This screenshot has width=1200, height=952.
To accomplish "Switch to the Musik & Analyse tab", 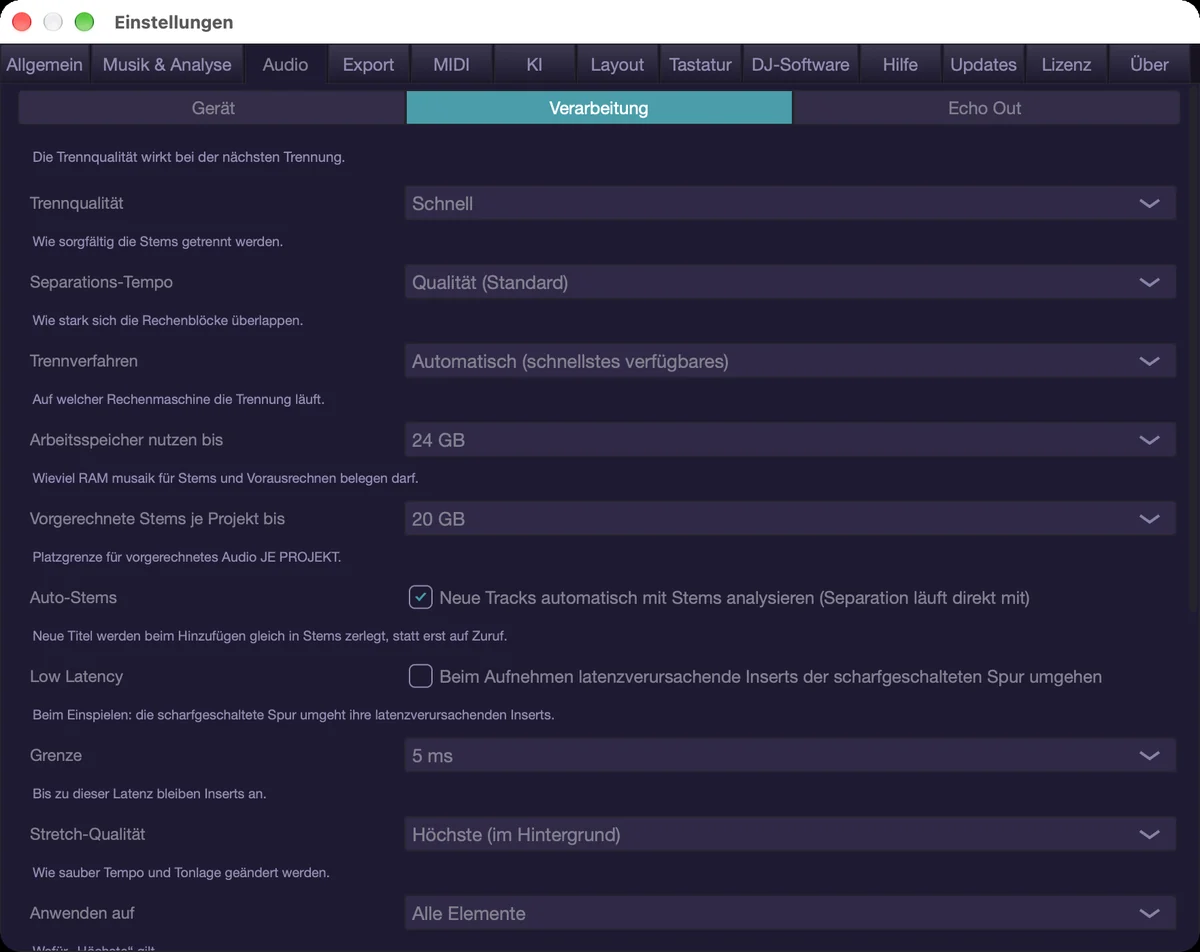I will click(x=167, y=64).
